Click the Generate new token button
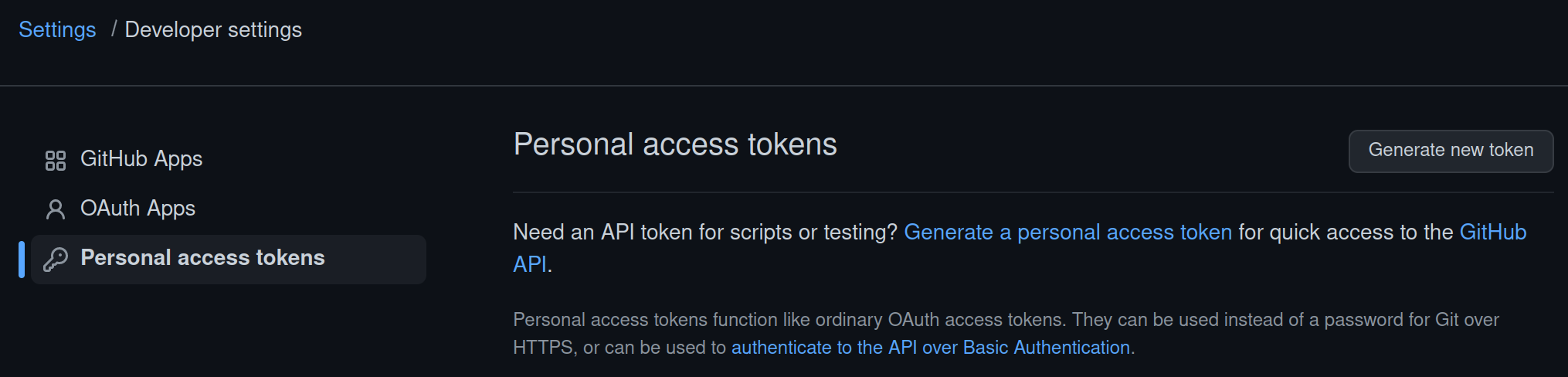Image resolution: width=1568 pixels, height=377 pixels. point(1451,151)
